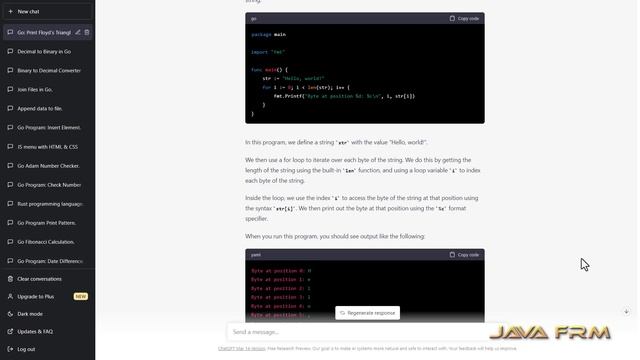The height and width of the screenshot is (360, 640).
Task: Open JS menu with HTML & CSS chat
Action: pyautogui.click(x=48, y=147)
